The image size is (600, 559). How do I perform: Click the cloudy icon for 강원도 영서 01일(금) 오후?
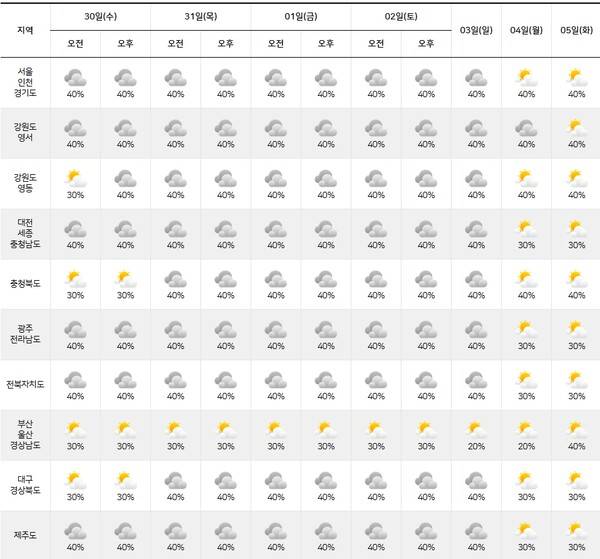coord(326,128)
